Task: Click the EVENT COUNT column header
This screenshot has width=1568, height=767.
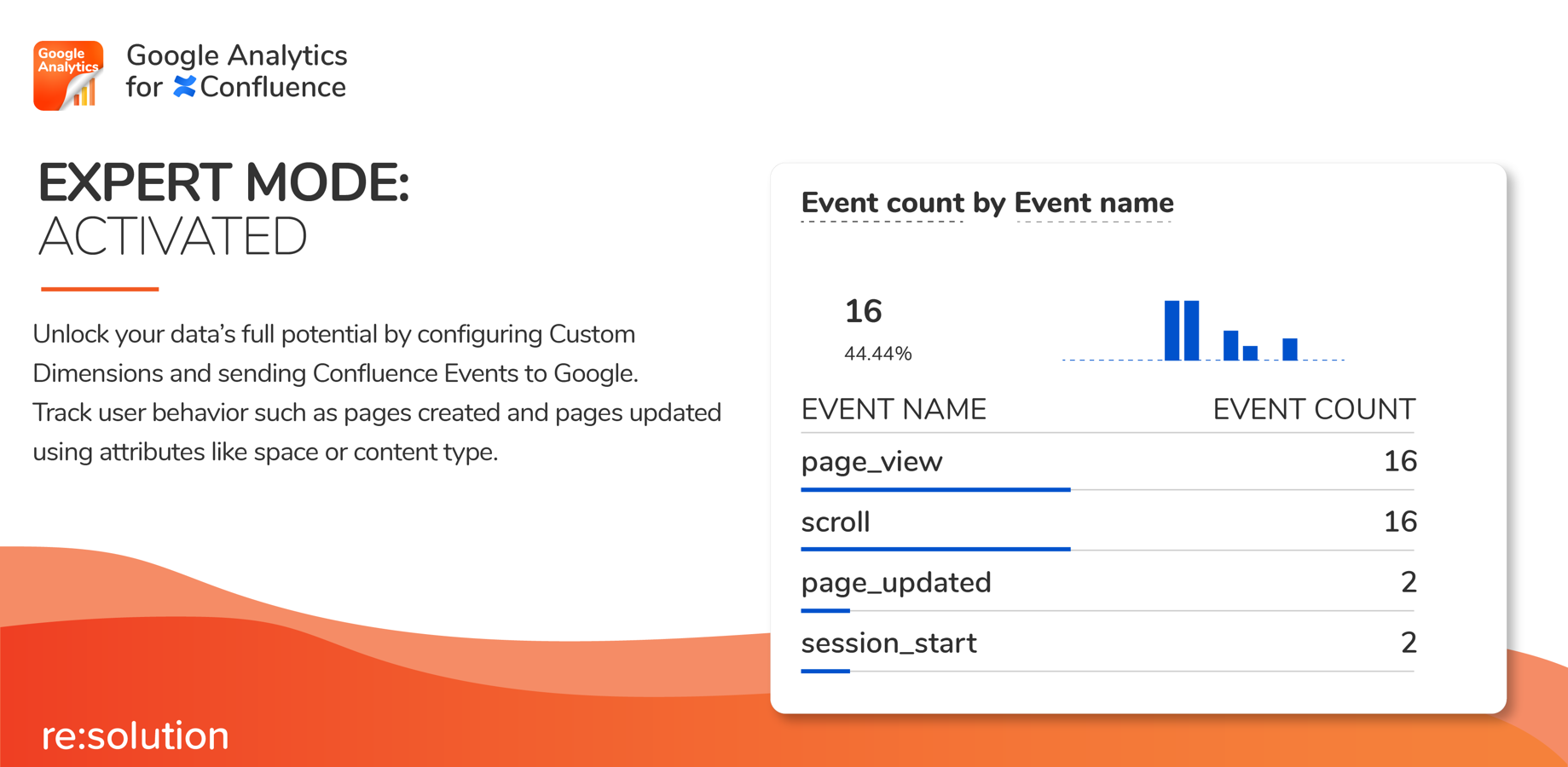Action: 1314,410
